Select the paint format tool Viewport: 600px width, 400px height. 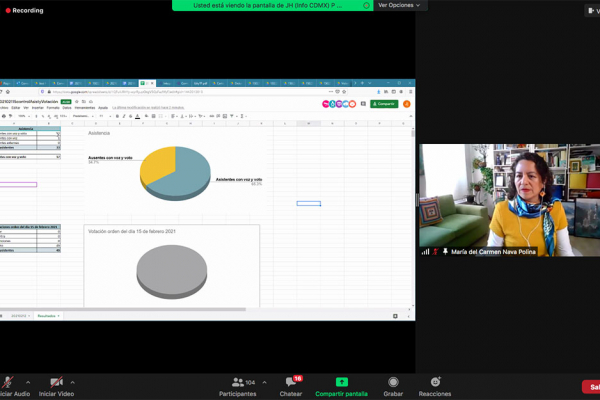[x=11, y=116]
